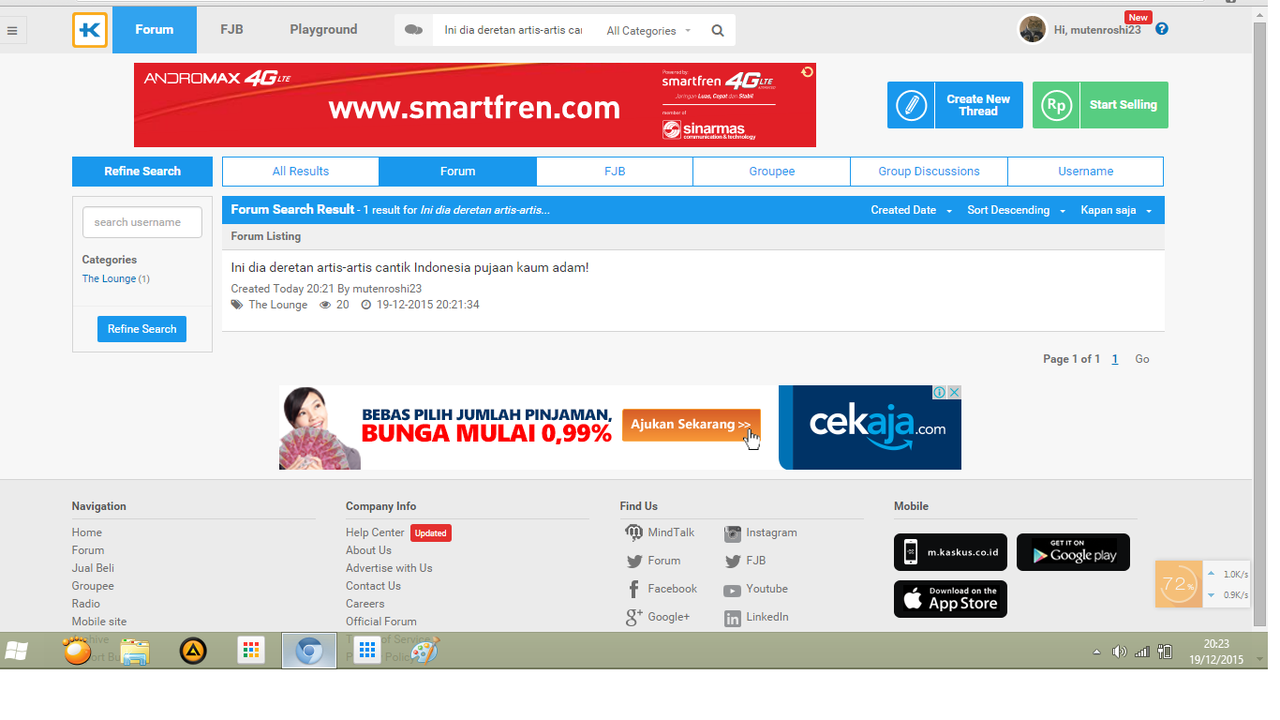Click the m.kaskus.co.id mobile badge
The image size is (1280, 720).
tap(950, 552)
